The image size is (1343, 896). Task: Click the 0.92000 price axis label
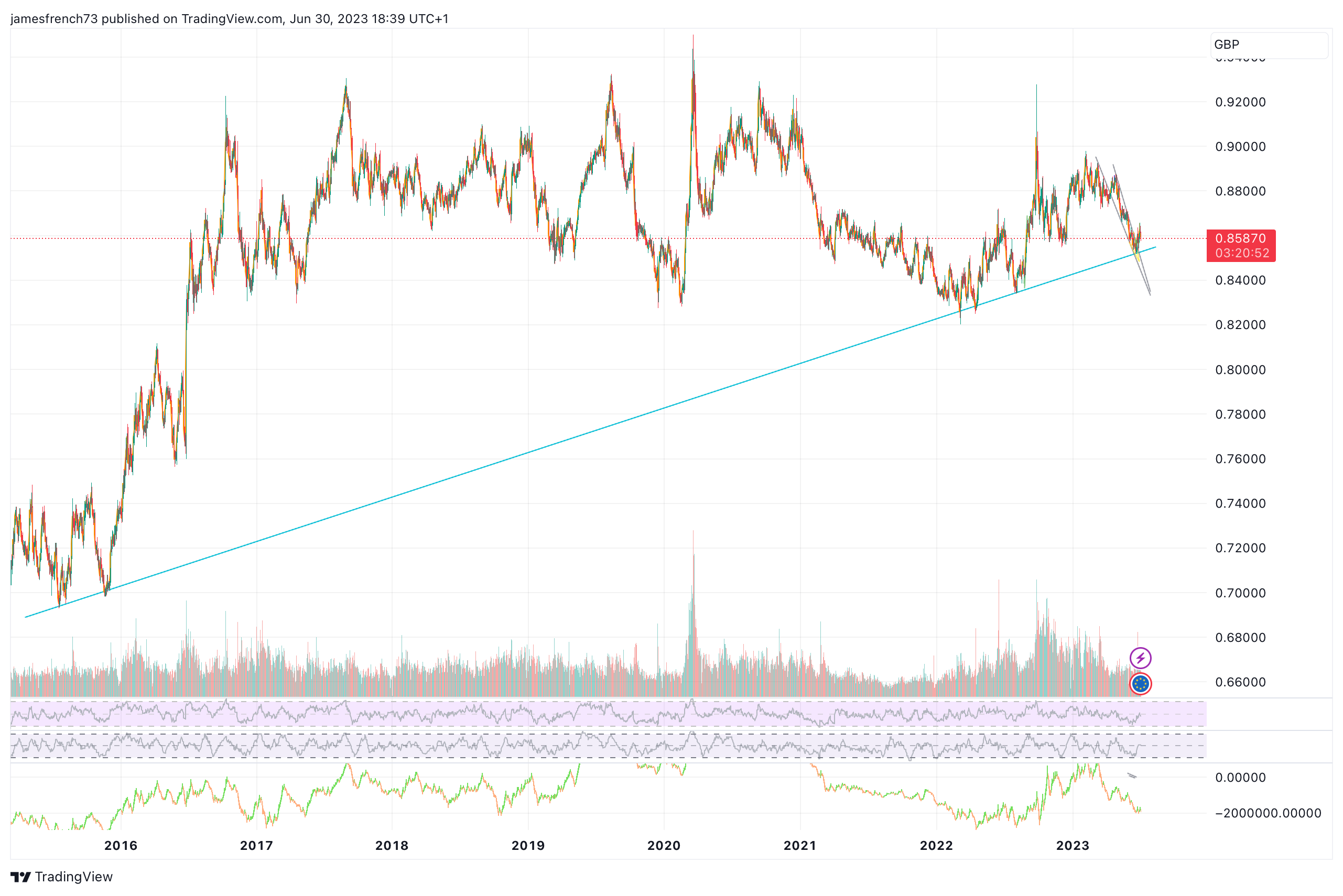[1240, 102]
